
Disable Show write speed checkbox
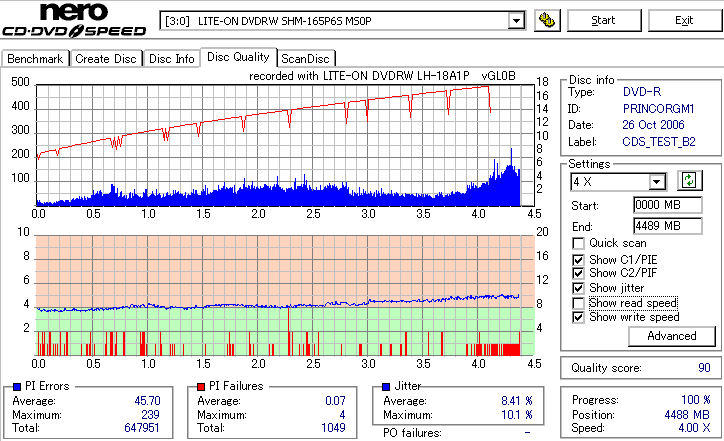[x=578, y=317]
